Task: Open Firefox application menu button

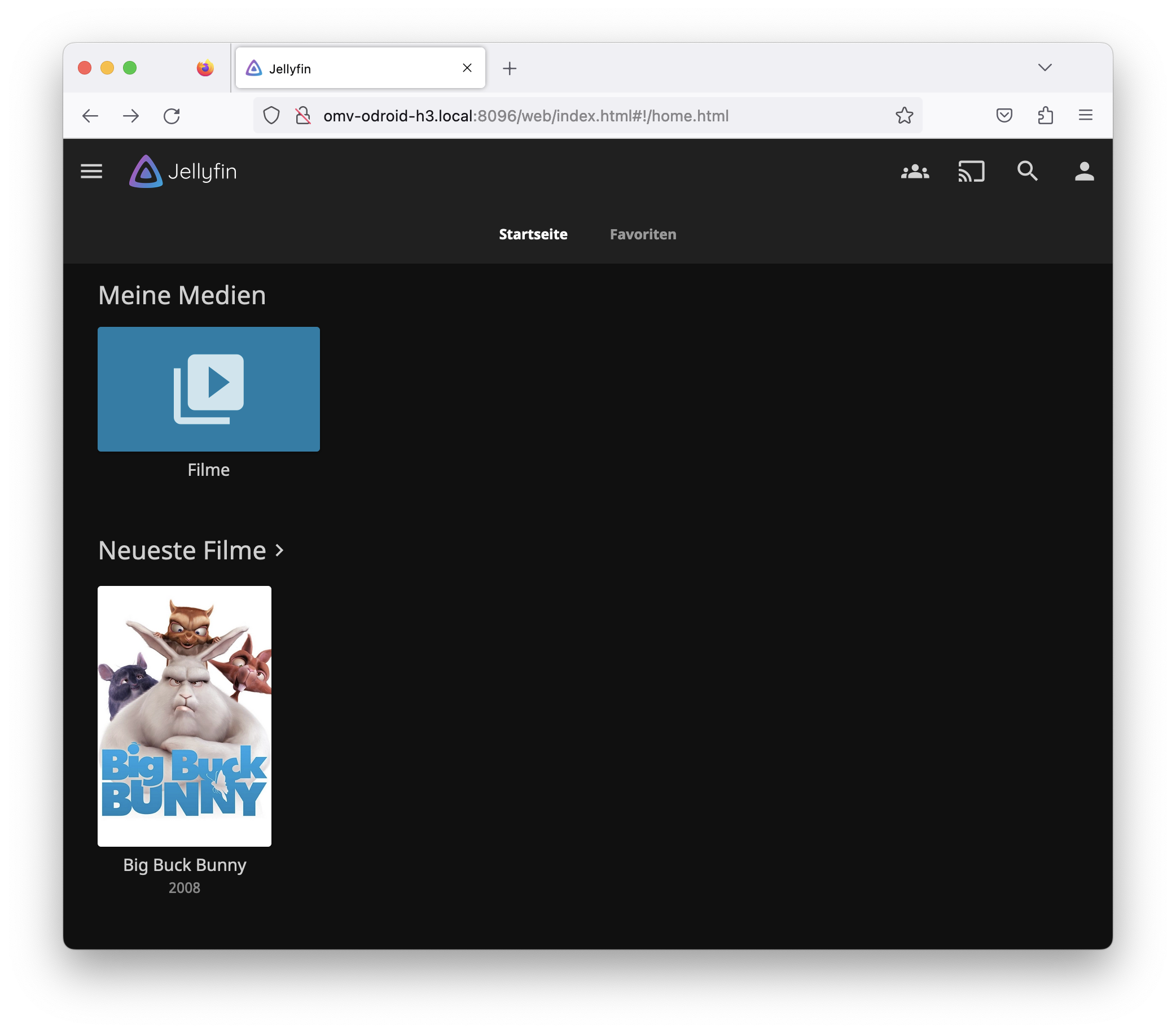Action: click(x=1085, y=116)
